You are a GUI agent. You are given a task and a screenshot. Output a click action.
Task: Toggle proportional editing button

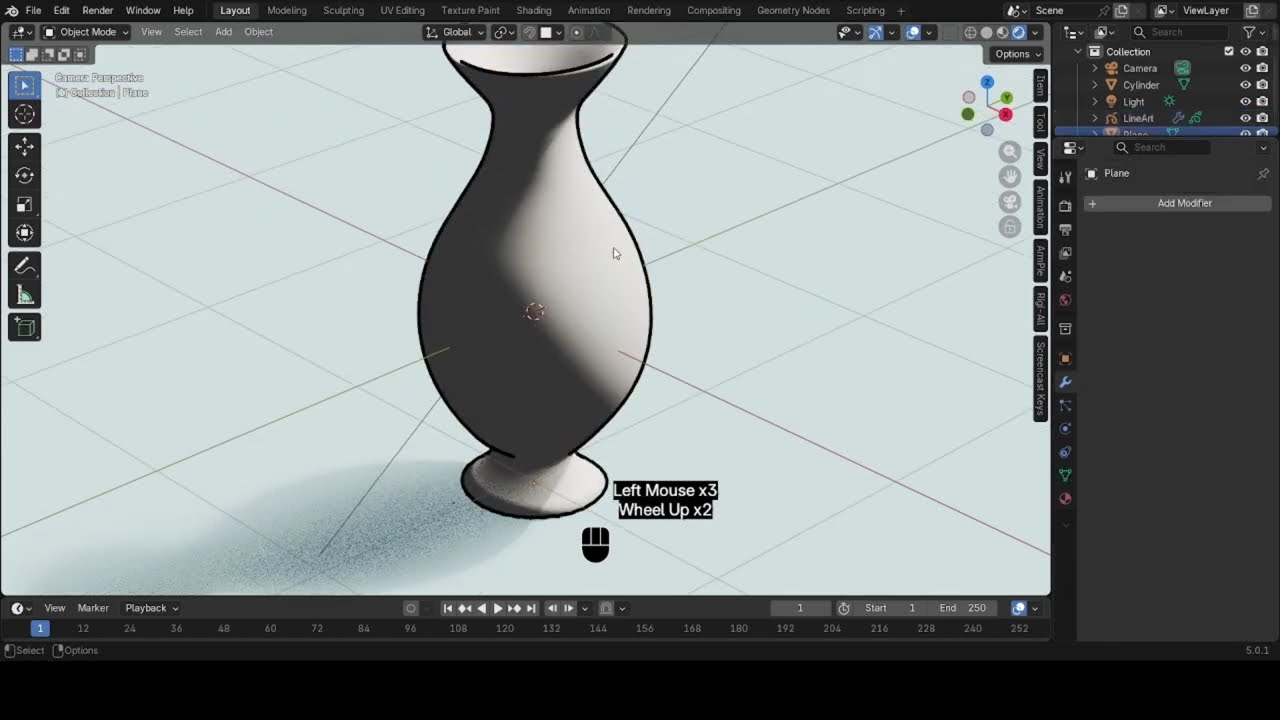click(576, 32)
